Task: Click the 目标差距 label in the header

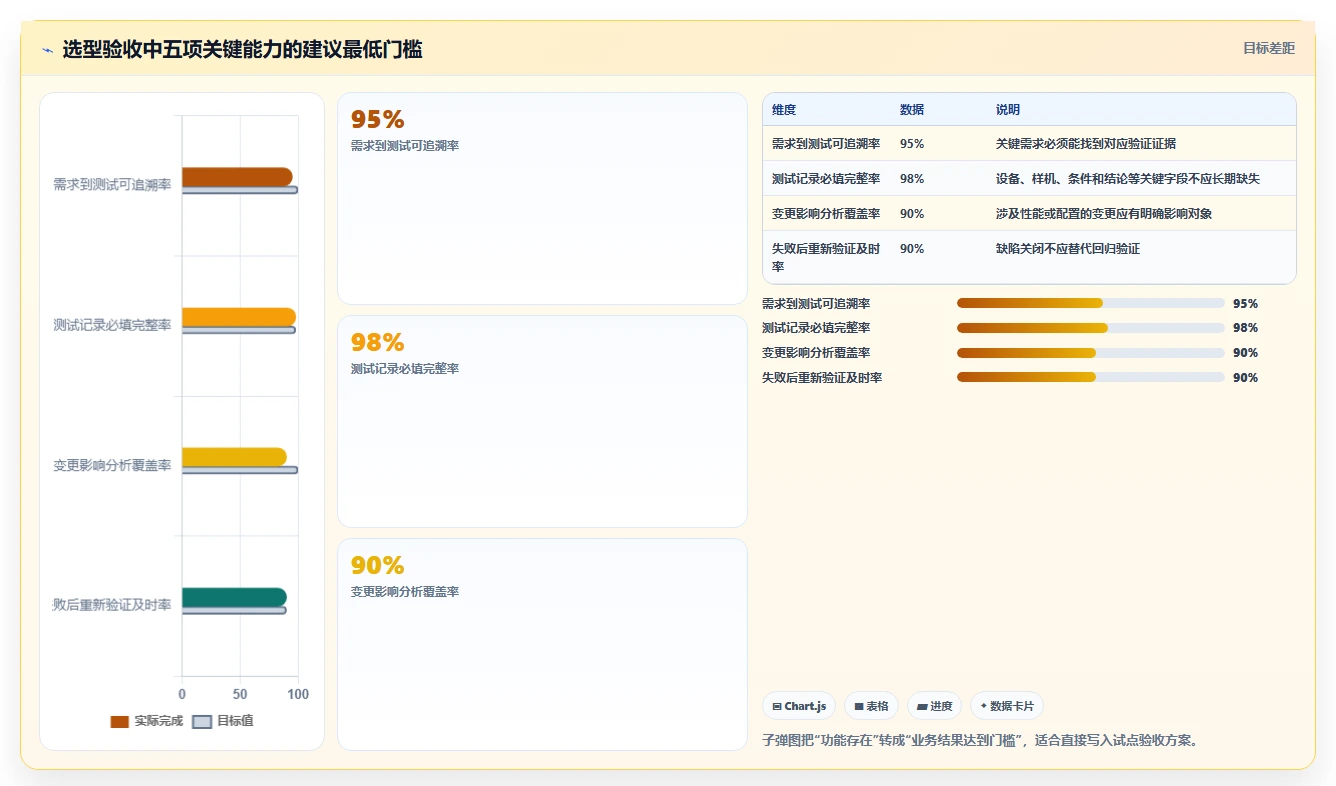Action: [1269, 48]
